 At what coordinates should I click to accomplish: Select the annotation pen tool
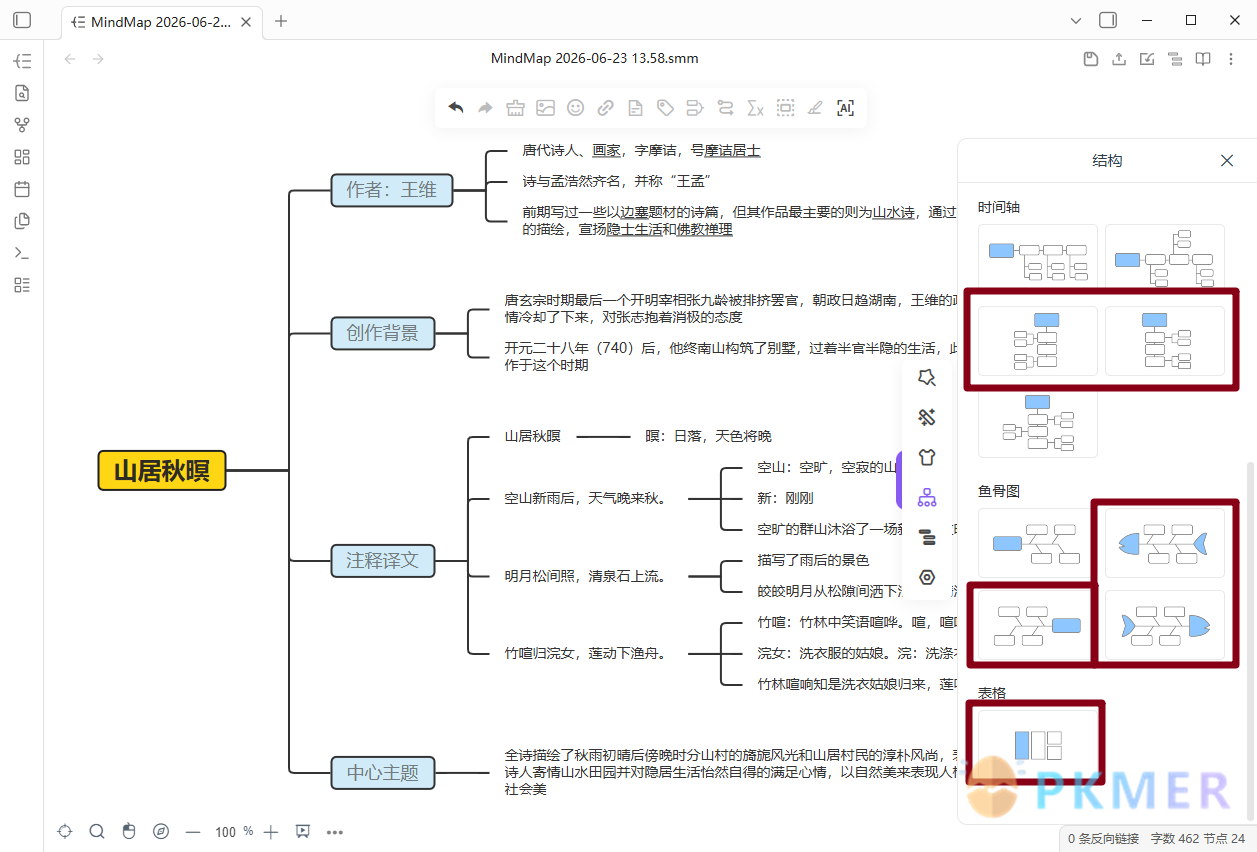(815, 108)
